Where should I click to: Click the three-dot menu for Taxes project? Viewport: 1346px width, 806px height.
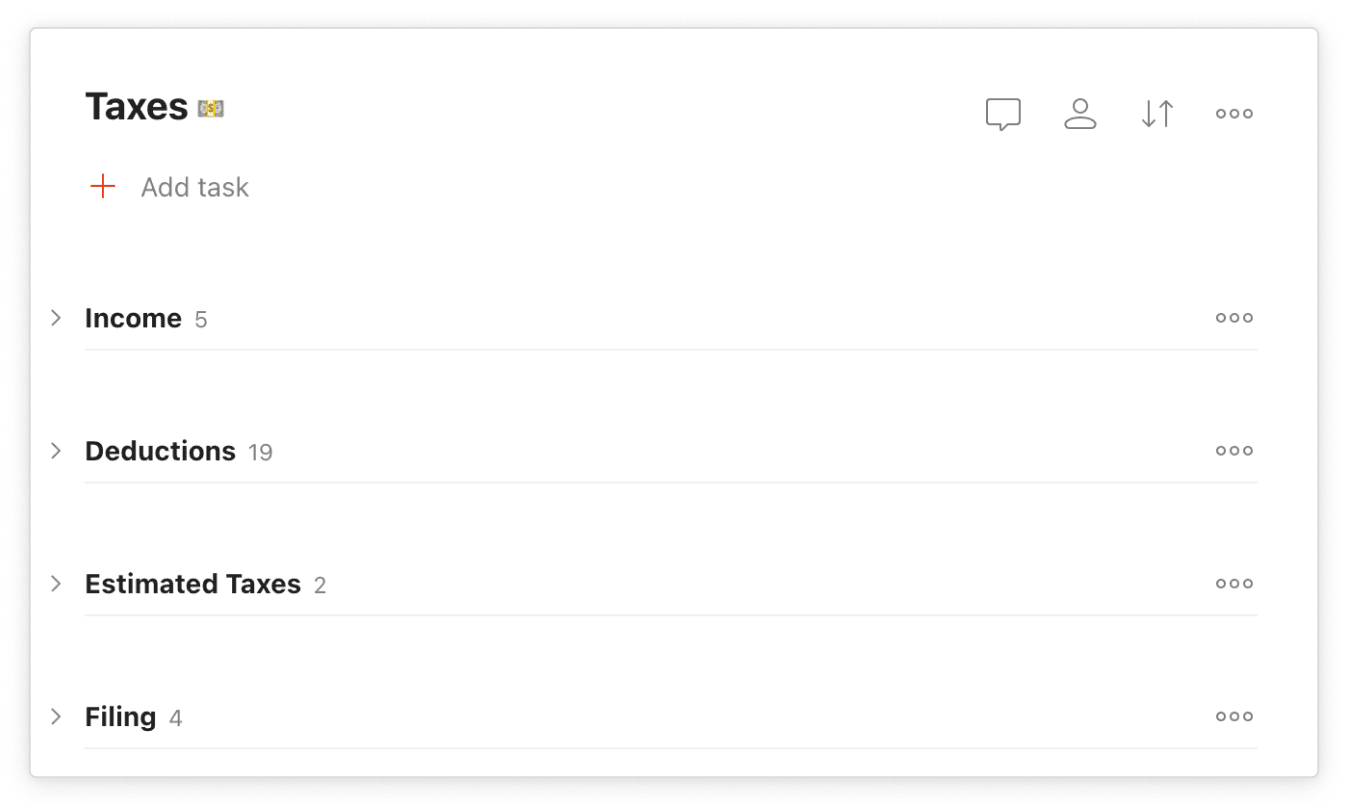click(1233, 113)
